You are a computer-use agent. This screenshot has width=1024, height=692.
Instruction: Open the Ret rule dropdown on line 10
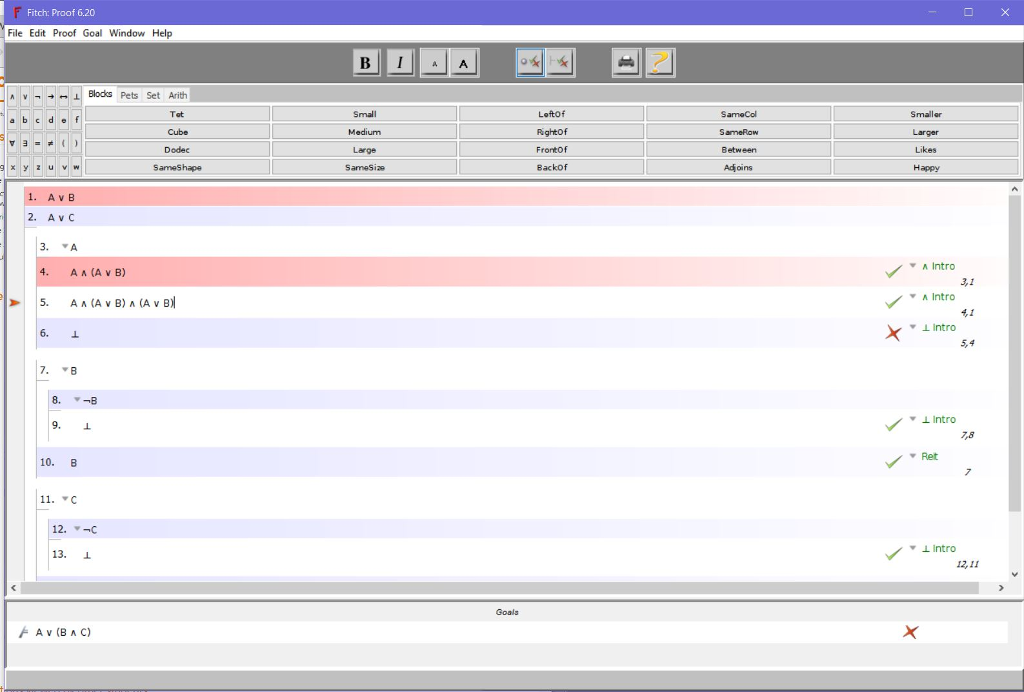tap(911, 456)
